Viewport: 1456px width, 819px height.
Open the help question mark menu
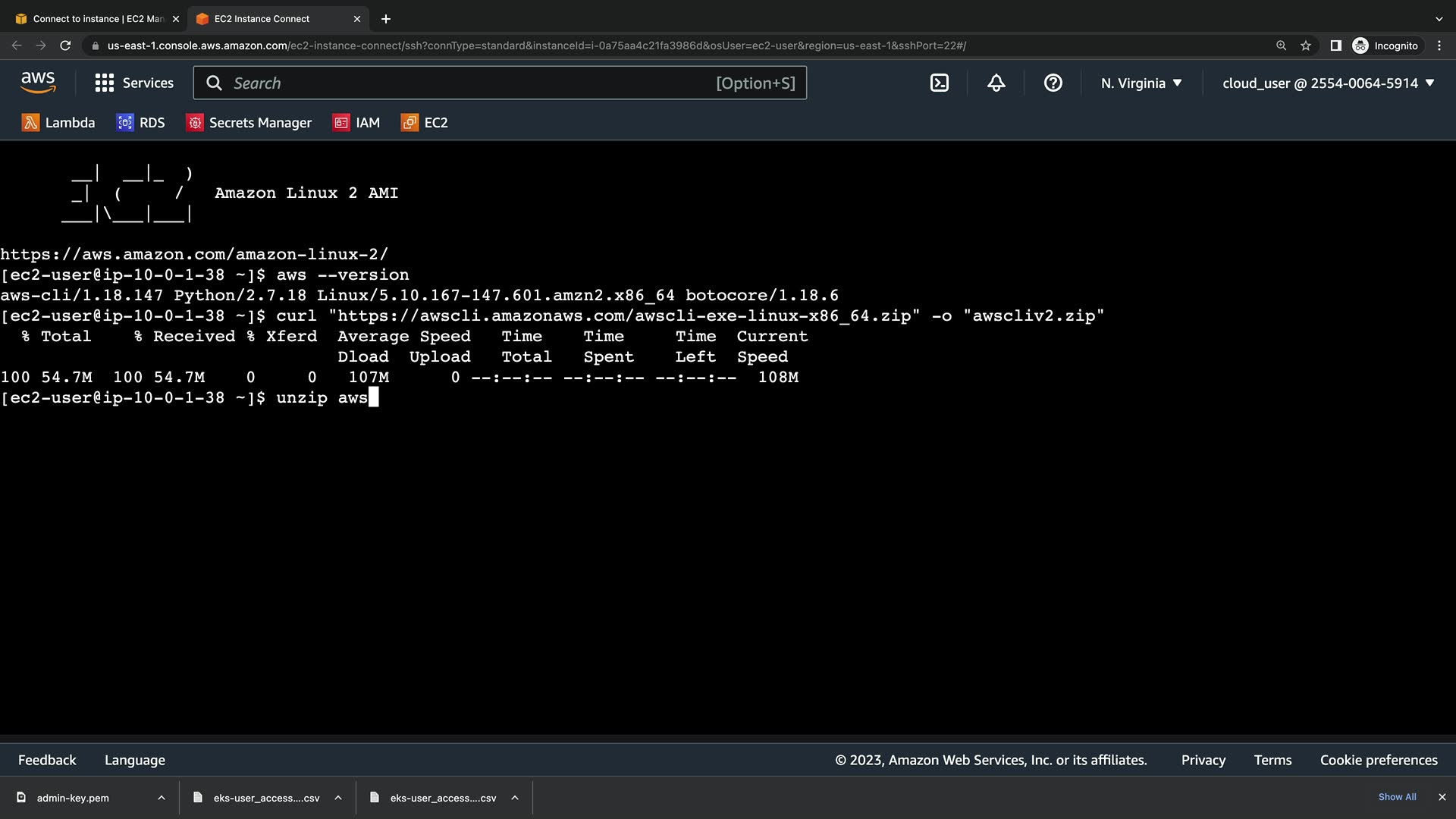pyautogui.click(x=1053, y=83)
